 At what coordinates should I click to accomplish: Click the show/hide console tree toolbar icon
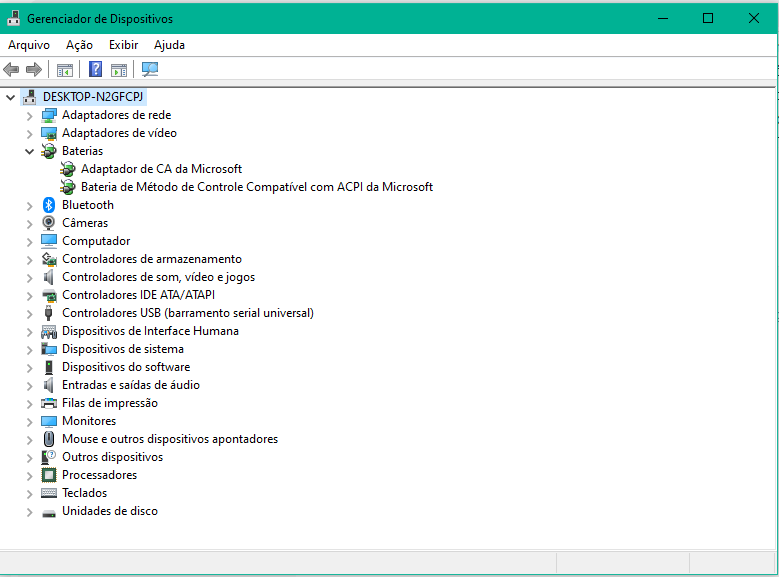65,70
